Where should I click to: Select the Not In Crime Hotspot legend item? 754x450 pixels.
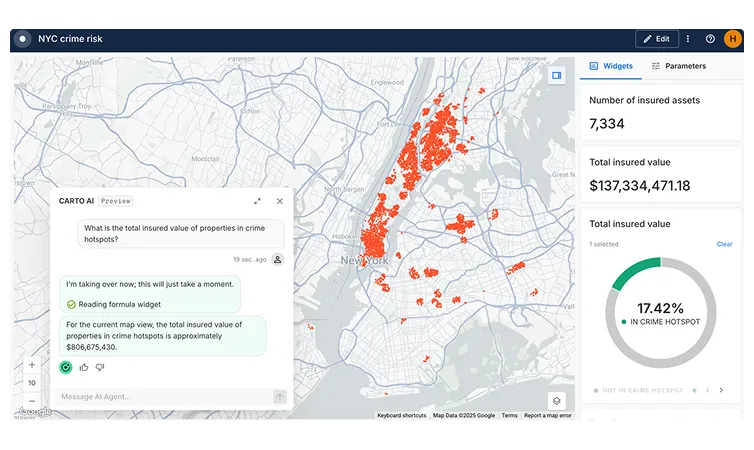point(639,390)
